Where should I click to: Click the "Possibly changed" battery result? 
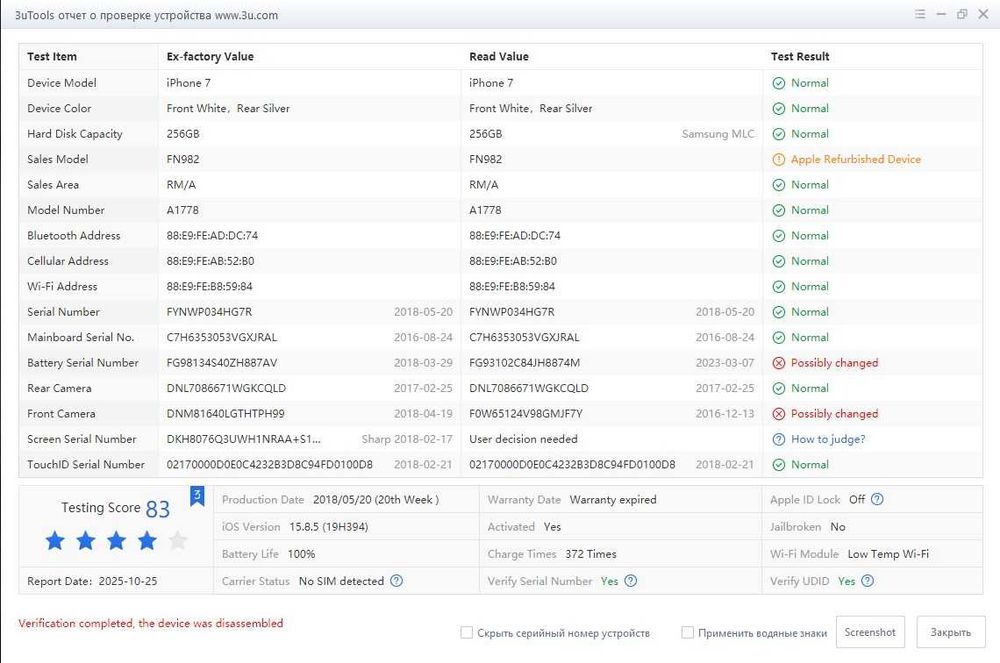[x=834, y=363]
